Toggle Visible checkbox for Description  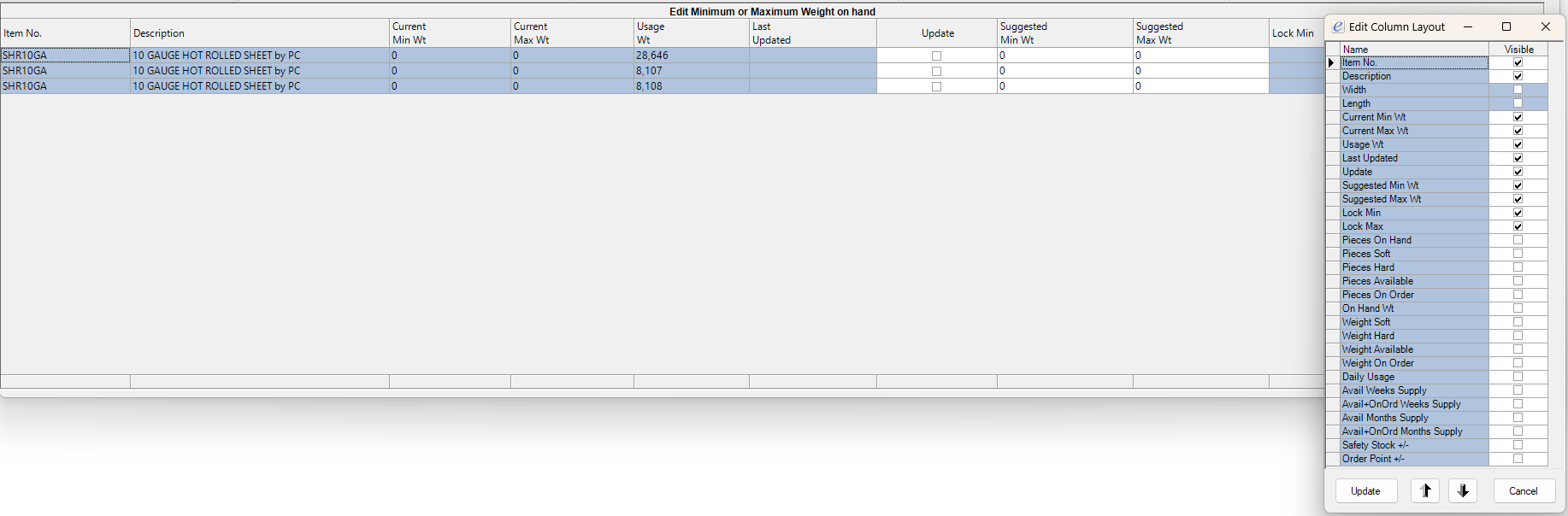tap(1518, 76)
